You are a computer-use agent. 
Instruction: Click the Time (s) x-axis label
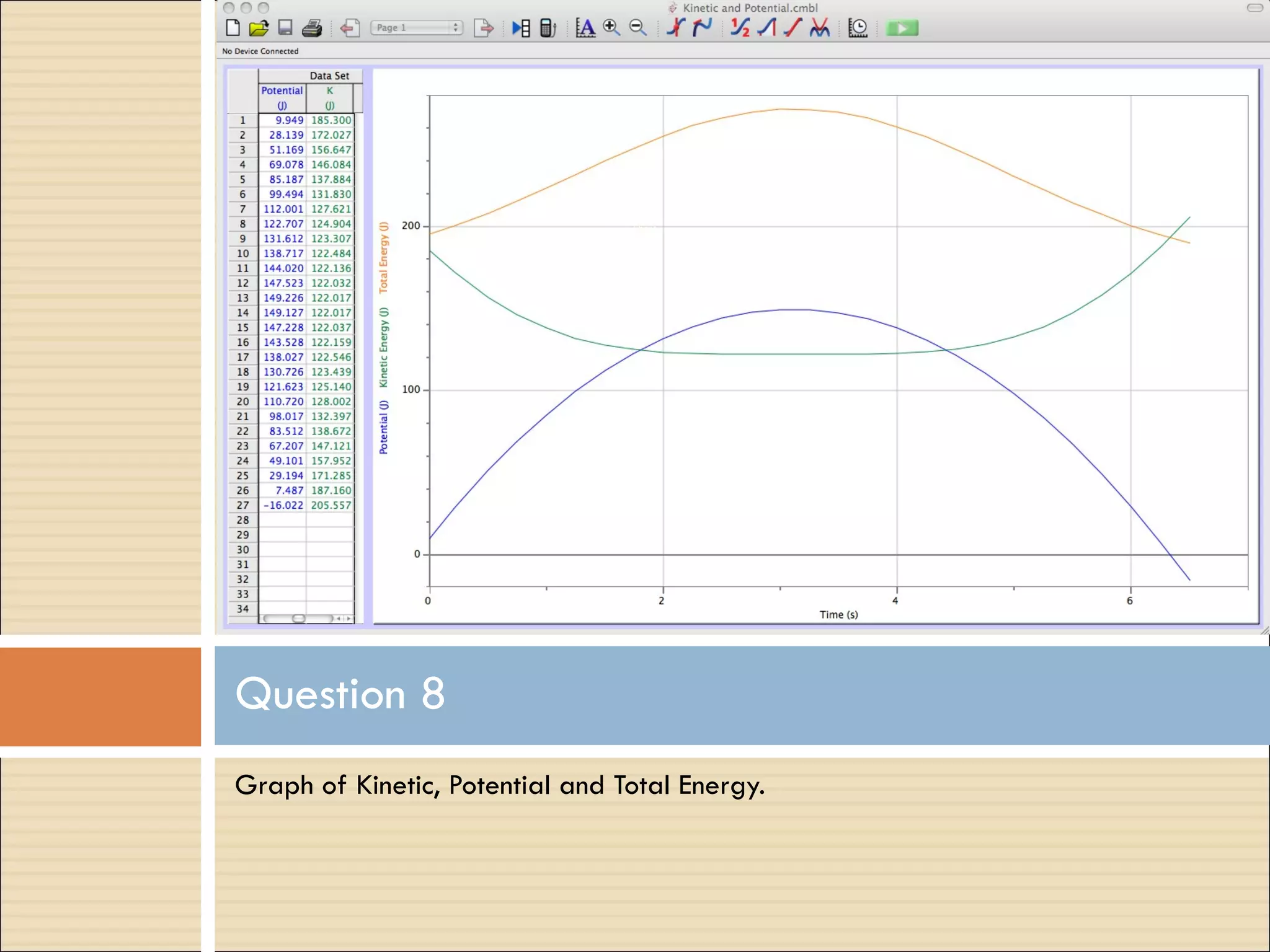[838, 614]
